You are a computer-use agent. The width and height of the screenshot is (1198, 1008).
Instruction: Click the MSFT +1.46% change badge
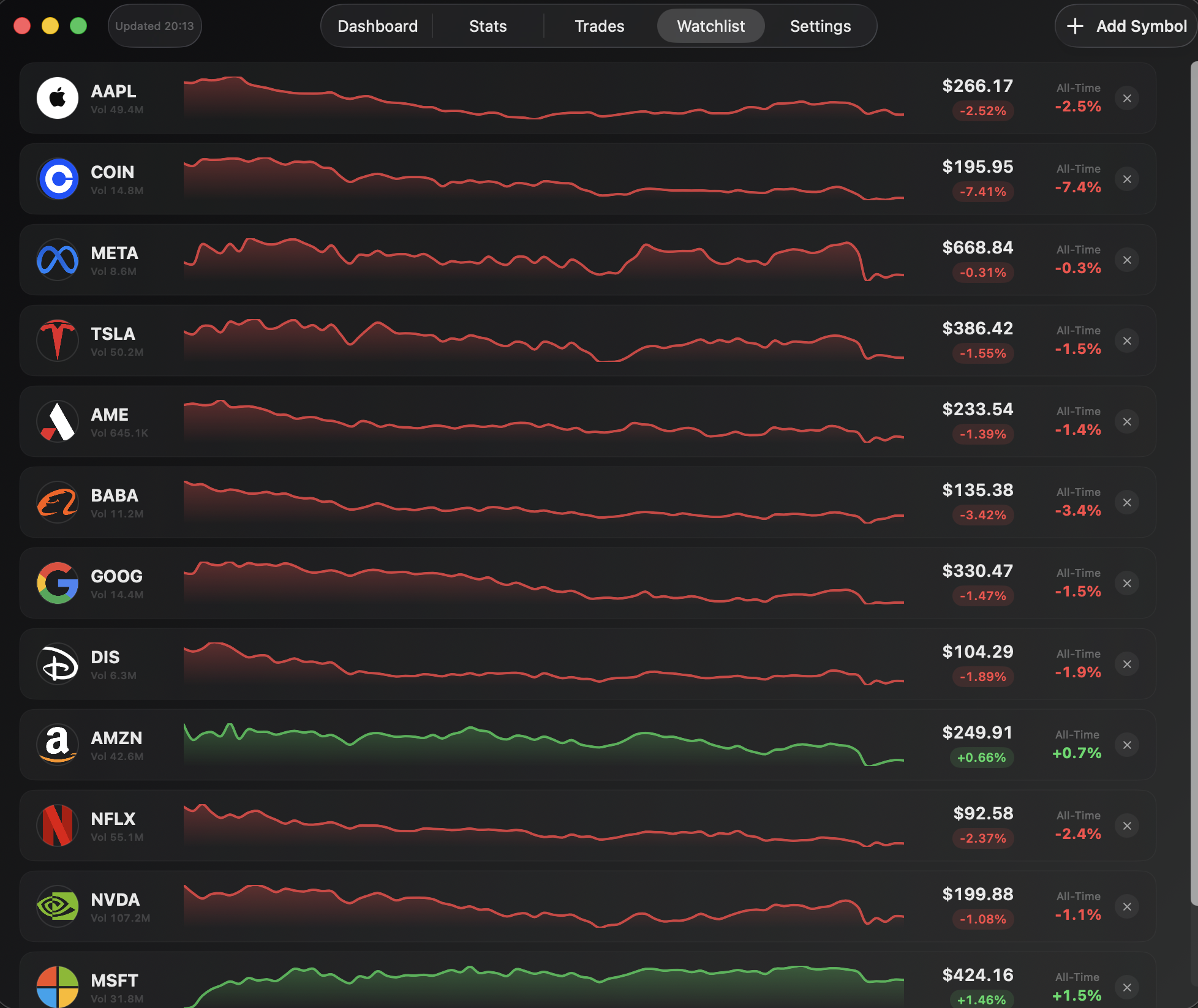pyautogui.click(x=982, y=999)
